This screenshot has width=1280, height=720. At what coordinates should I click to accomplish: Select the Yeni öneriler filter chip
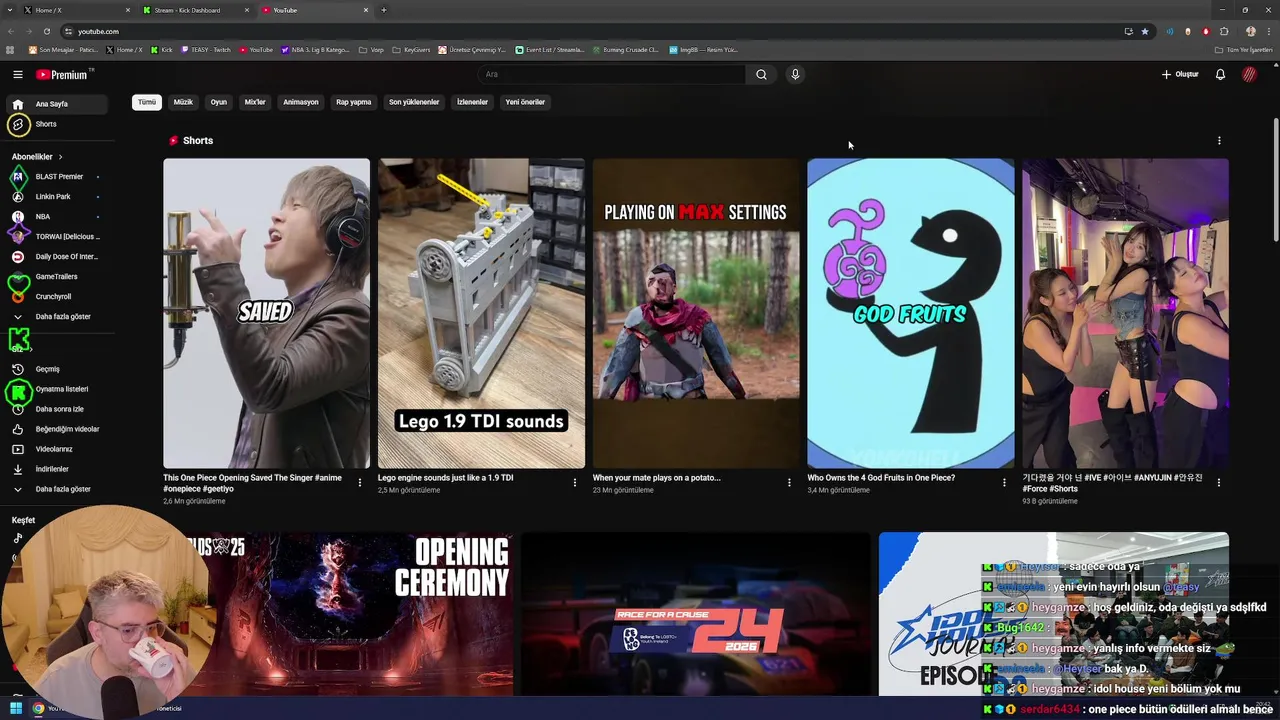[x=525, y=102]
